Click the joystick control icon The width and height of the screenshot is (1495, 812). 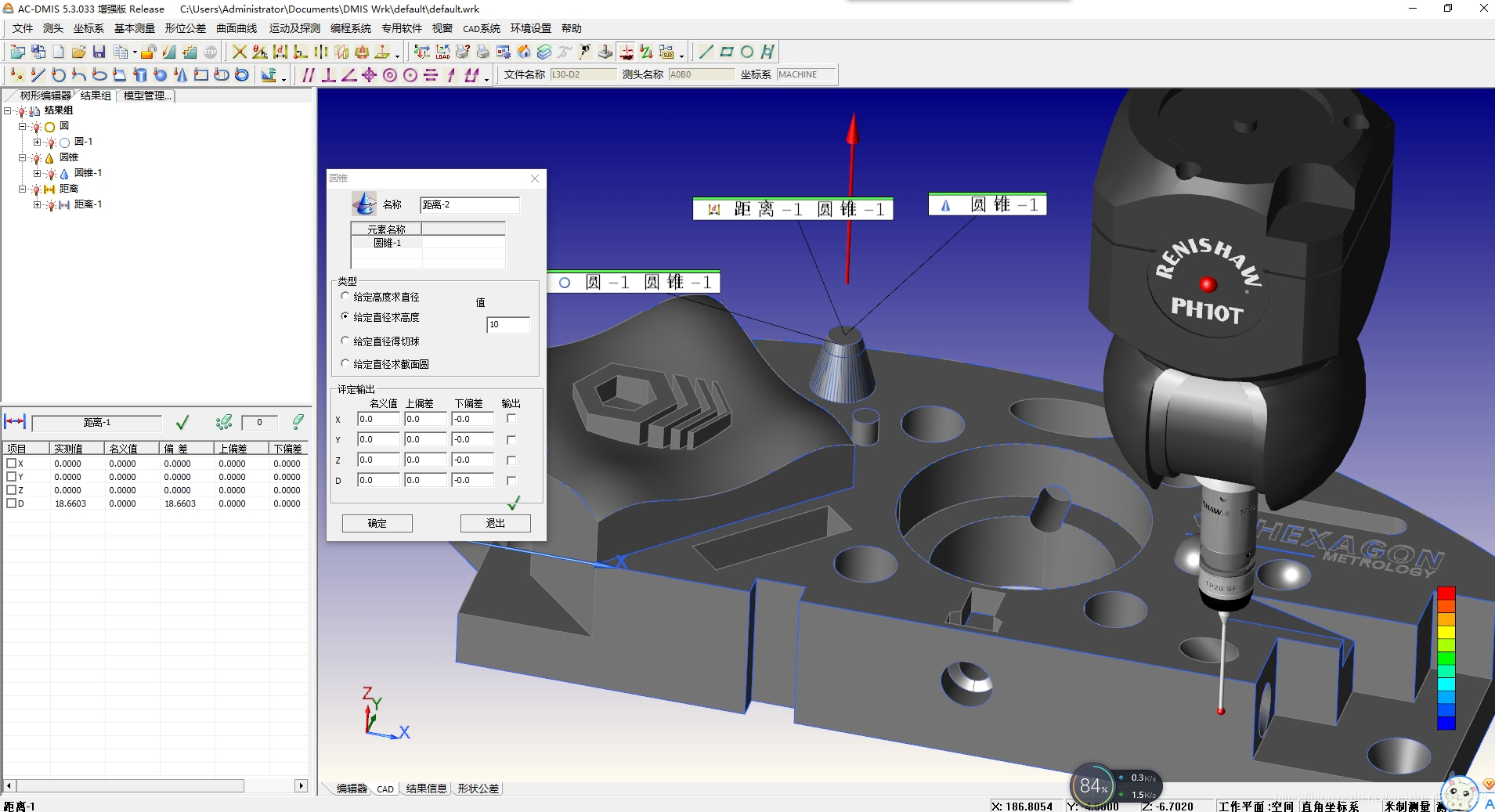[x=605, y=52]
